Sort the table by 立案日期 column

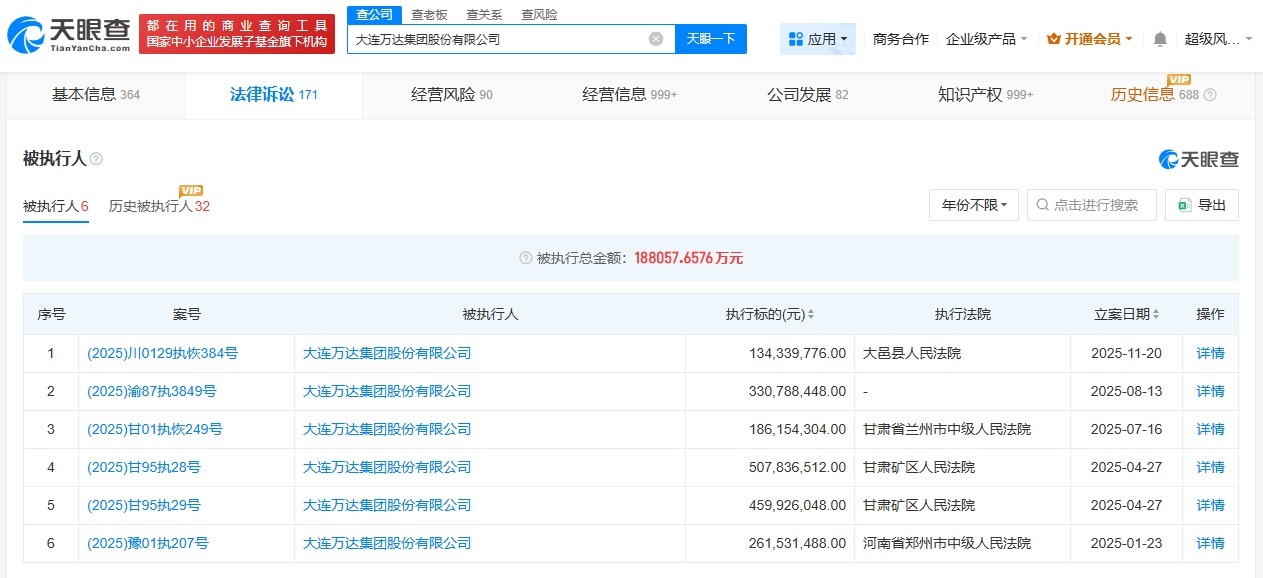click(x=1154, y=313)
